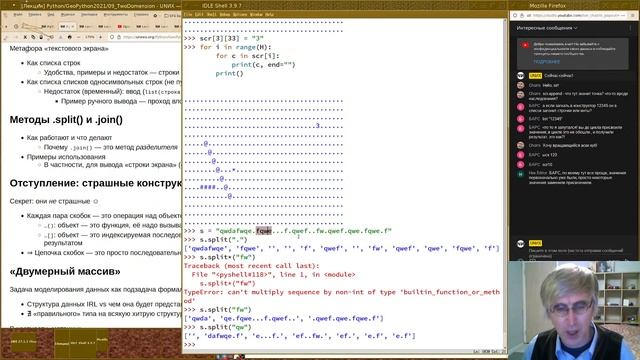Open Файл menu in left browser window
Image resolution: width=640 pixels, height=360 pixels.
[18, 15]
